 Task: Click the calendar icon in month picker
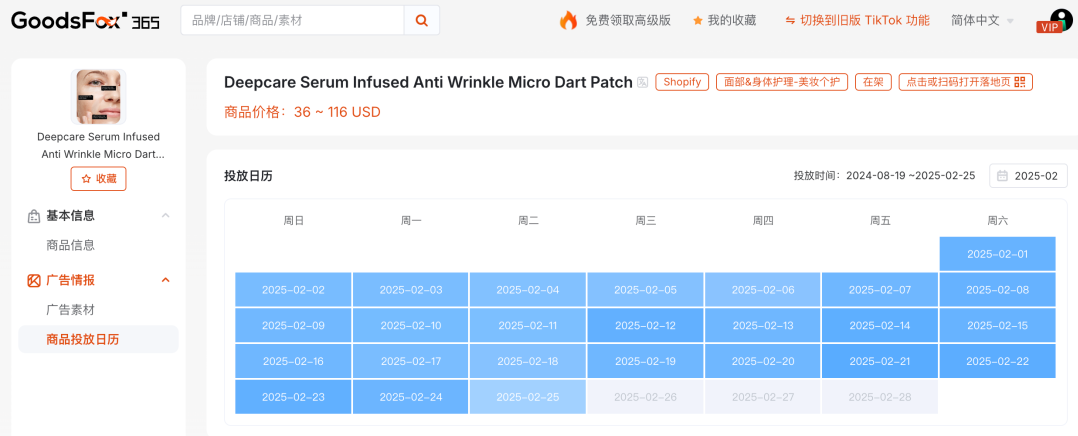(x=1002, y=175)
